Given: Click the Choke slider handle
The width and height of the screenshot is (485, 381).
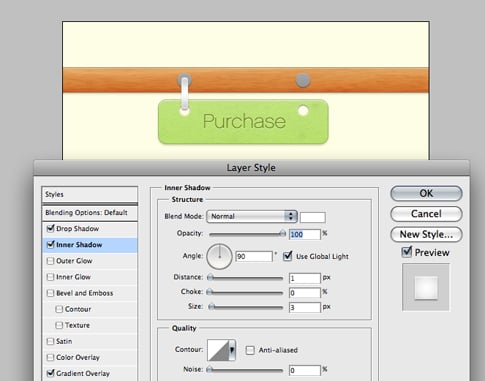Looking at the screenshot, I should pos(210,292).
